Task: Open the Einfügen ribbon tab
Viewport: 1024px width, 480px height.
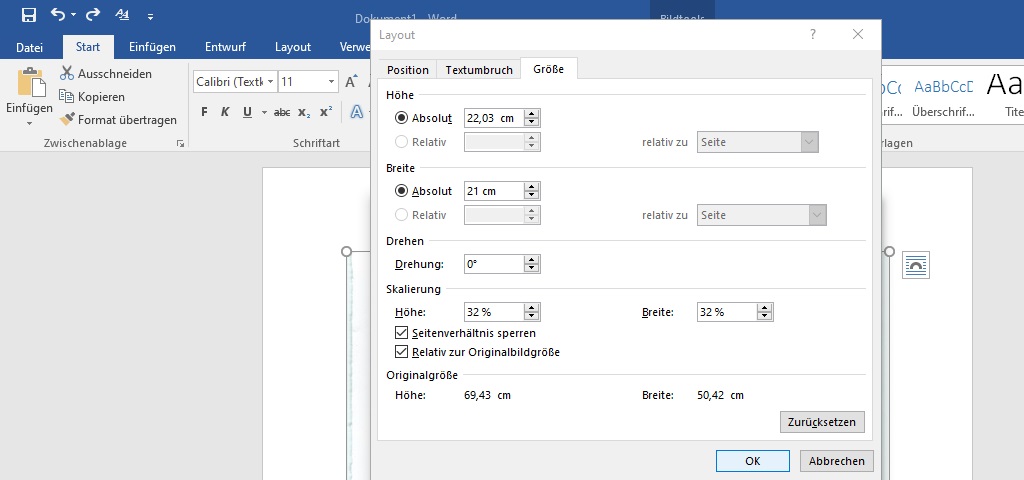Action: click(x=152, y=47)
